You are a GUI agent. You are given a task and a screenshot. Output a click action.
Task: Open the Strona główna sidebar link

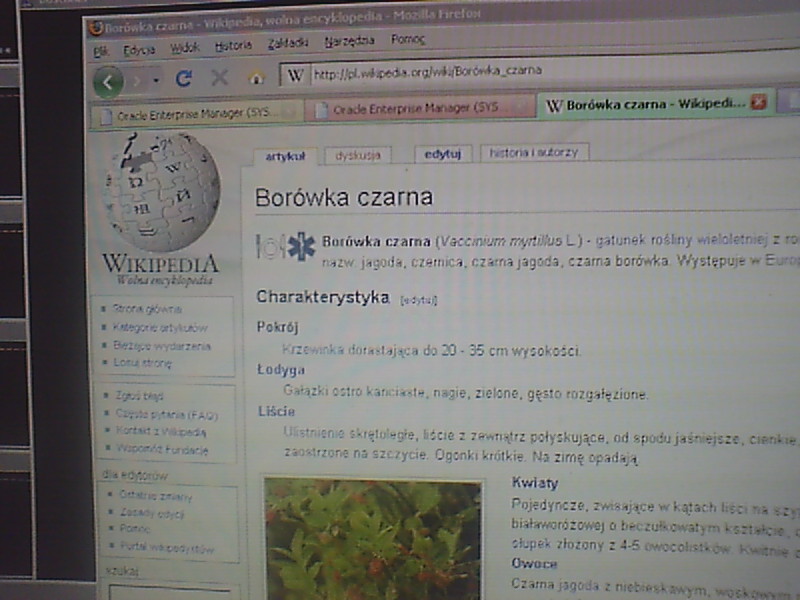(147, 309)
